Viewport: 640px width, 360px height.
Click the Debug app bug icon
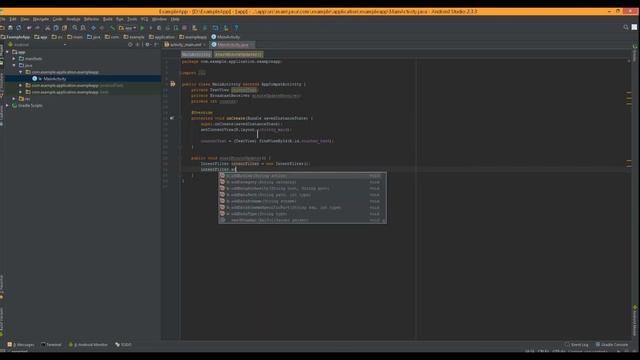[x=159, y=28]
